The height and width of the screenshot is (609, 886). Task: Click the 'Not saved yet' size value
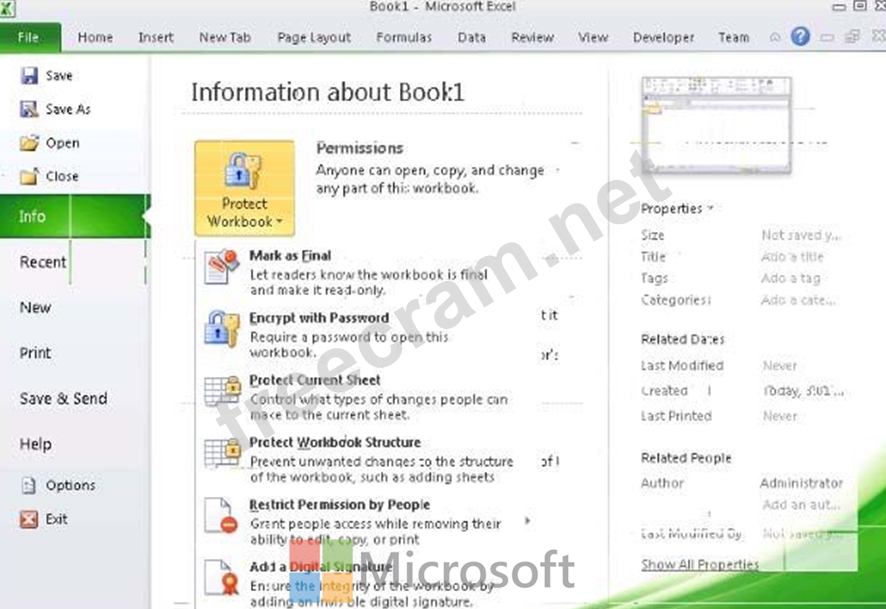pos(801,235)
